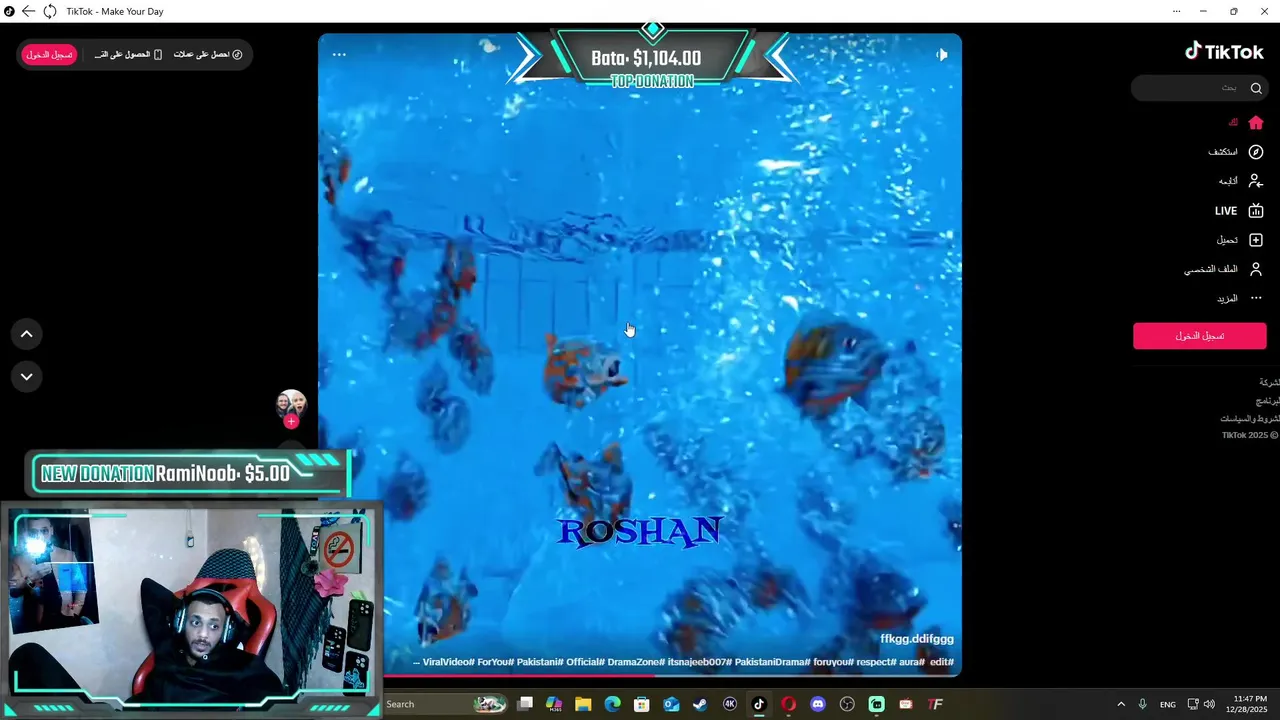Click the pink login button in sidebar

coord(1200,336)
